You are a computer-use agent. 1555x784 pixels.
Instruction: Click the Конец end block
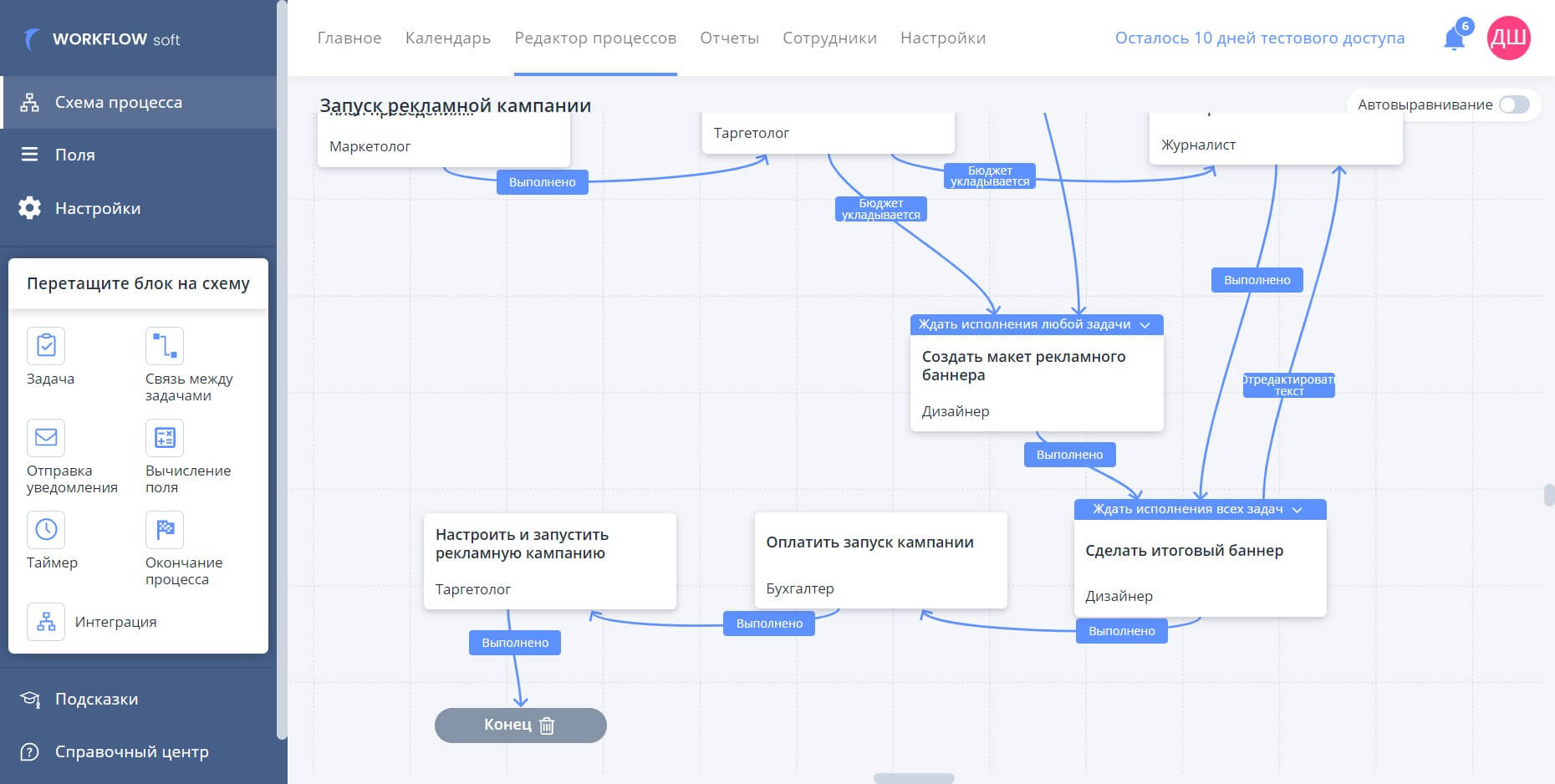(520, 725)
